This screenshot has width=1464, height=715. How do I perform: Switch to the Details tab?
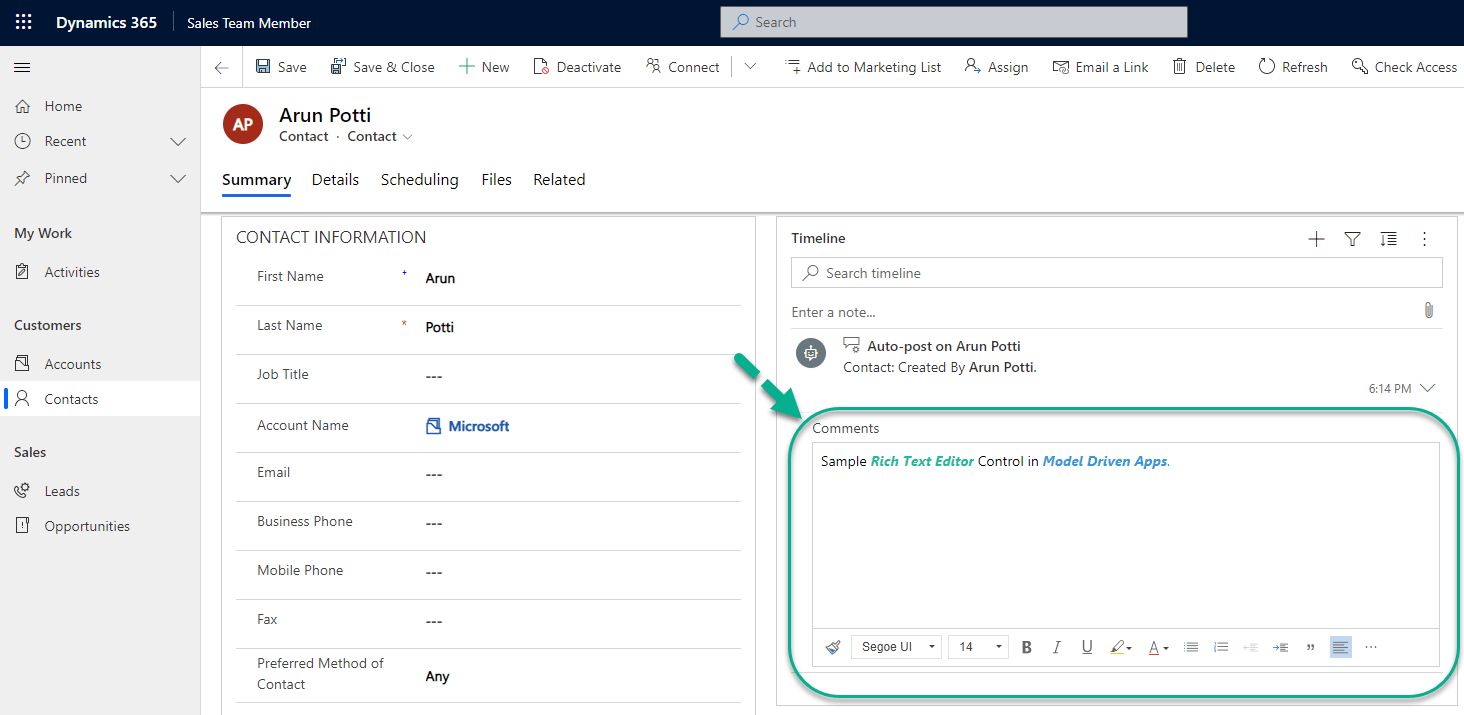pos(335,180)
